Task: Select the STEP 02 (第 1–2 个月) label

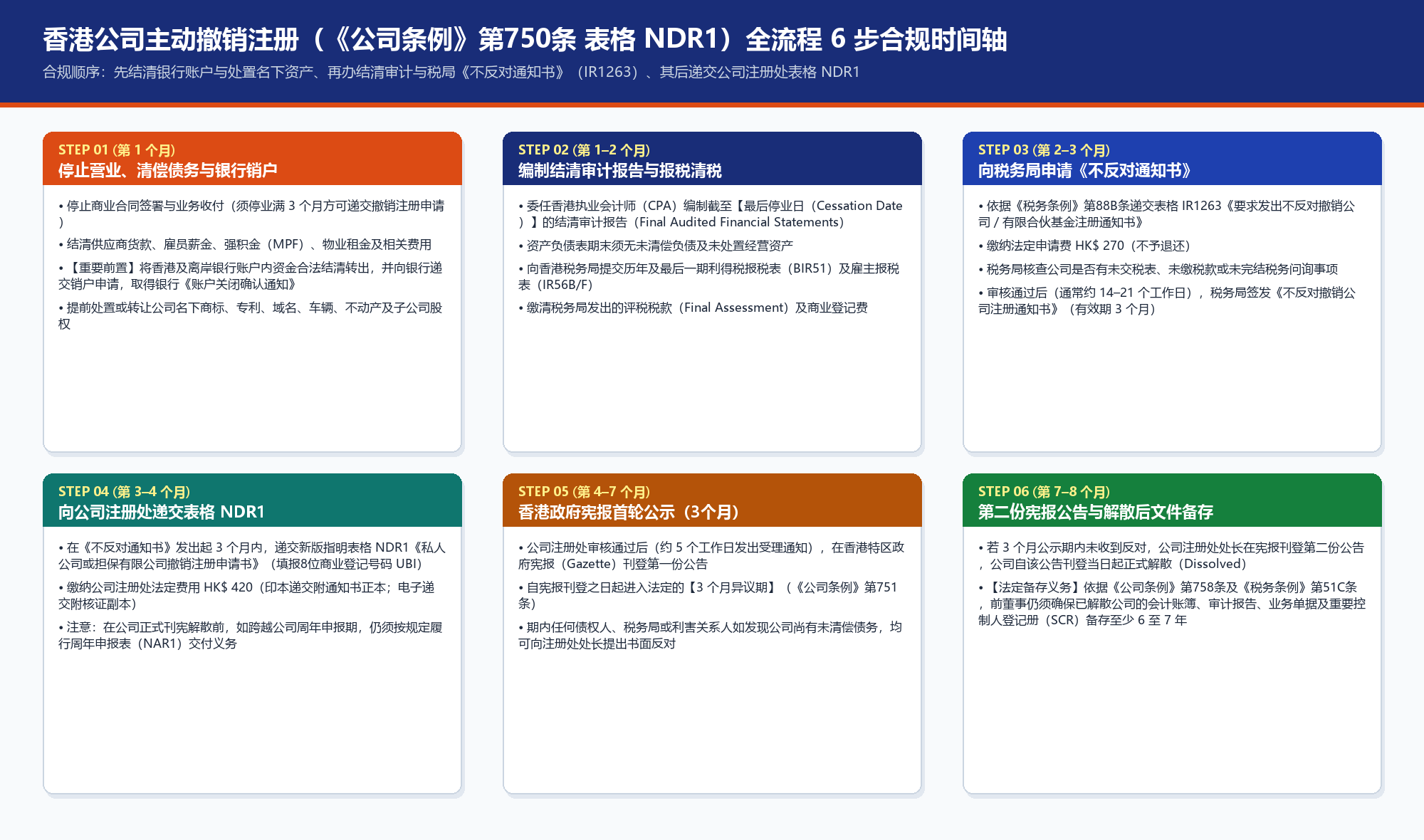Action: (x=584, y=150)
